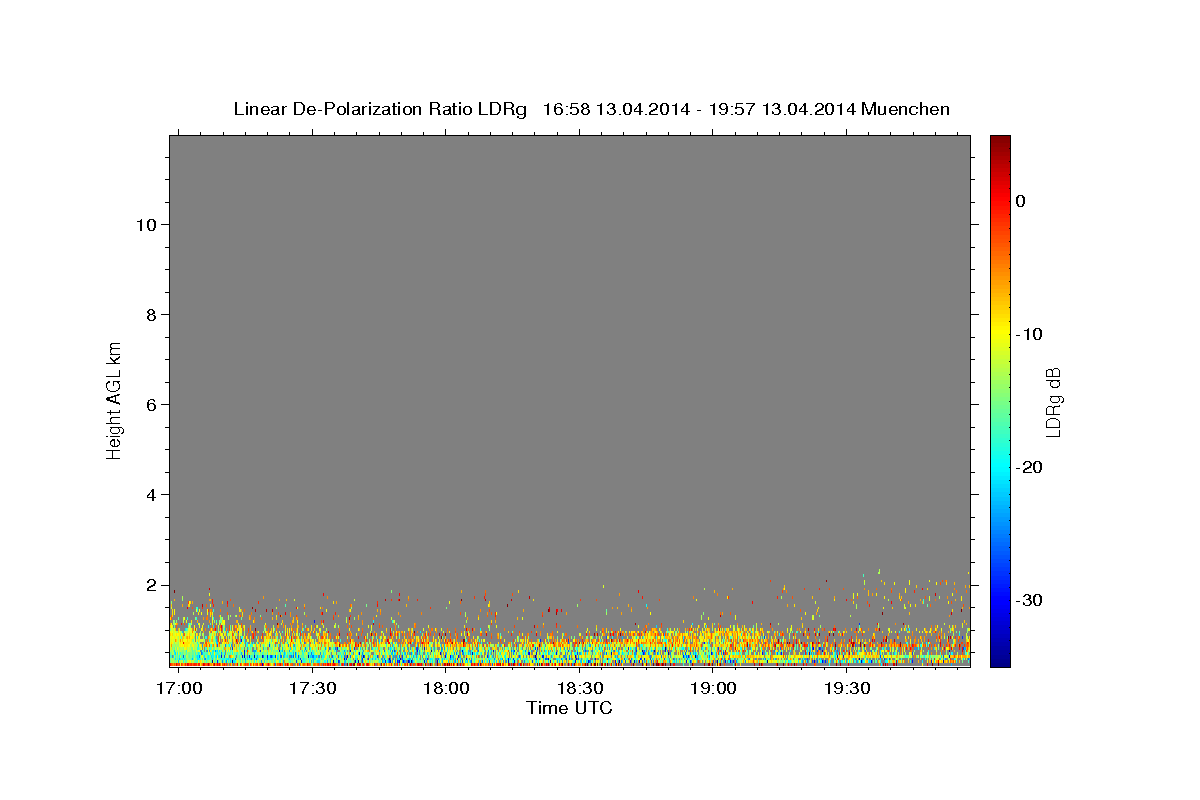Click the 19:30 time axis label
This screenshot has height=800, width=1200.
[846, 689]
